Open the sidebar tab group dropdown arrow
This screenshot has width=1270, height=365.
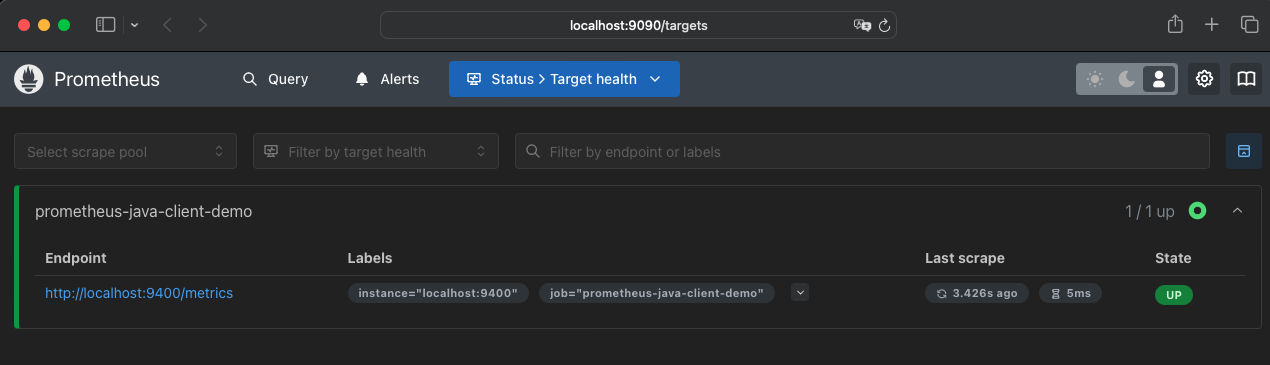(x=135, y=25)
